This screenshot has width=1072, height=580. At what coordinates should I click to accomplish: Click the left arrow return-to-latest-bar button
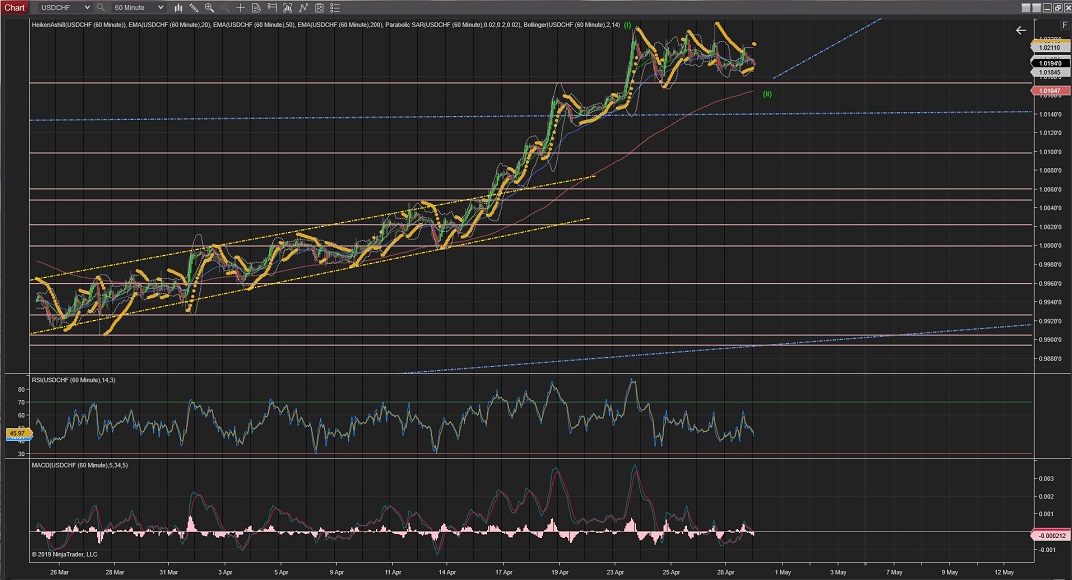[1020, 30]
